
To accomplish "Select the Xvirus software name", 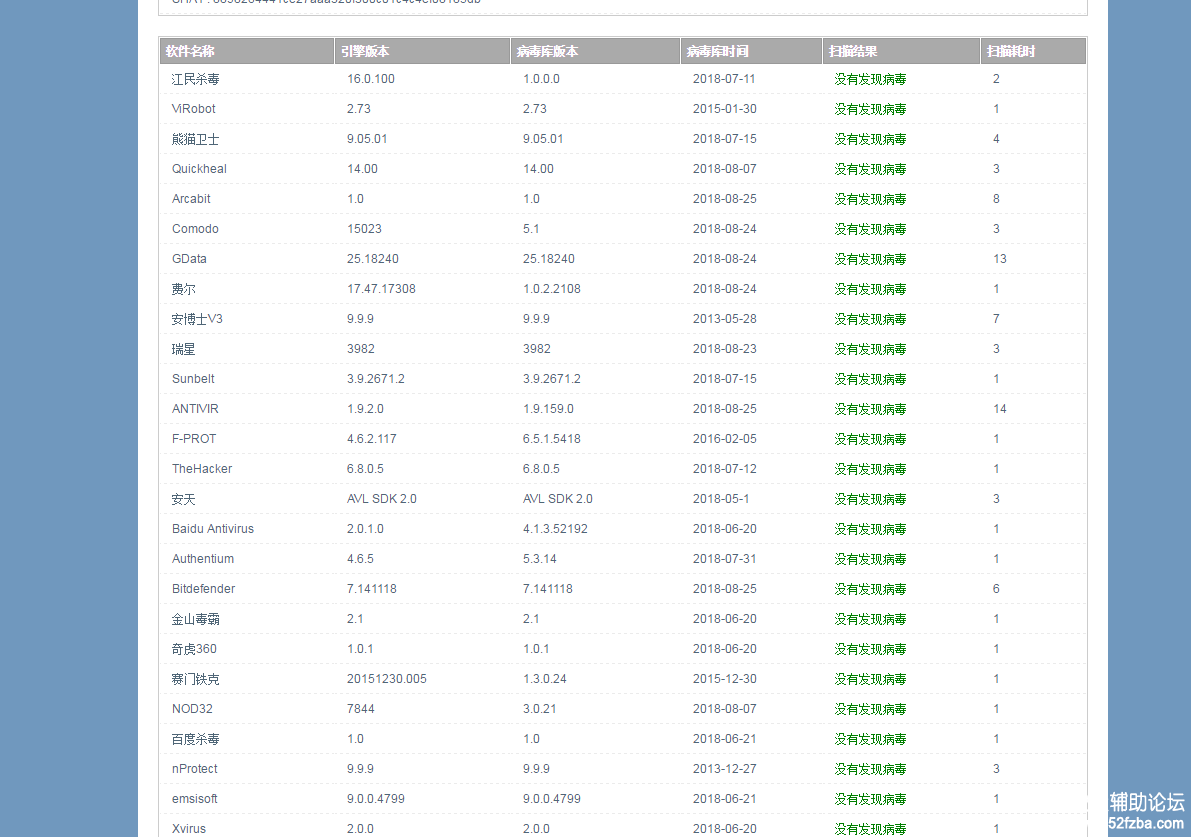I will pyautogui.click(x=188, y=829).
